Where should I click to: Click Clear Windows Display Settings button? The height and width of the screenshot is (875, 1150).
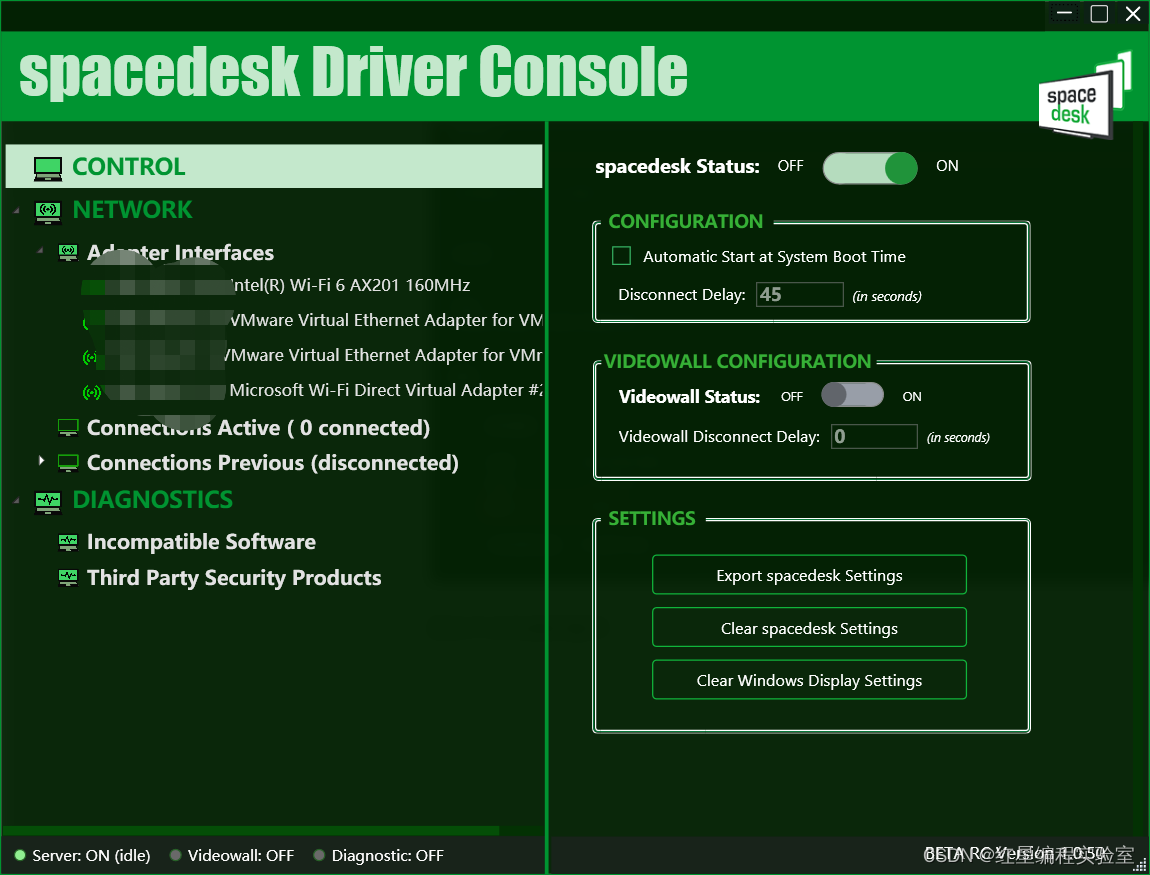click(x=809, y=681)
